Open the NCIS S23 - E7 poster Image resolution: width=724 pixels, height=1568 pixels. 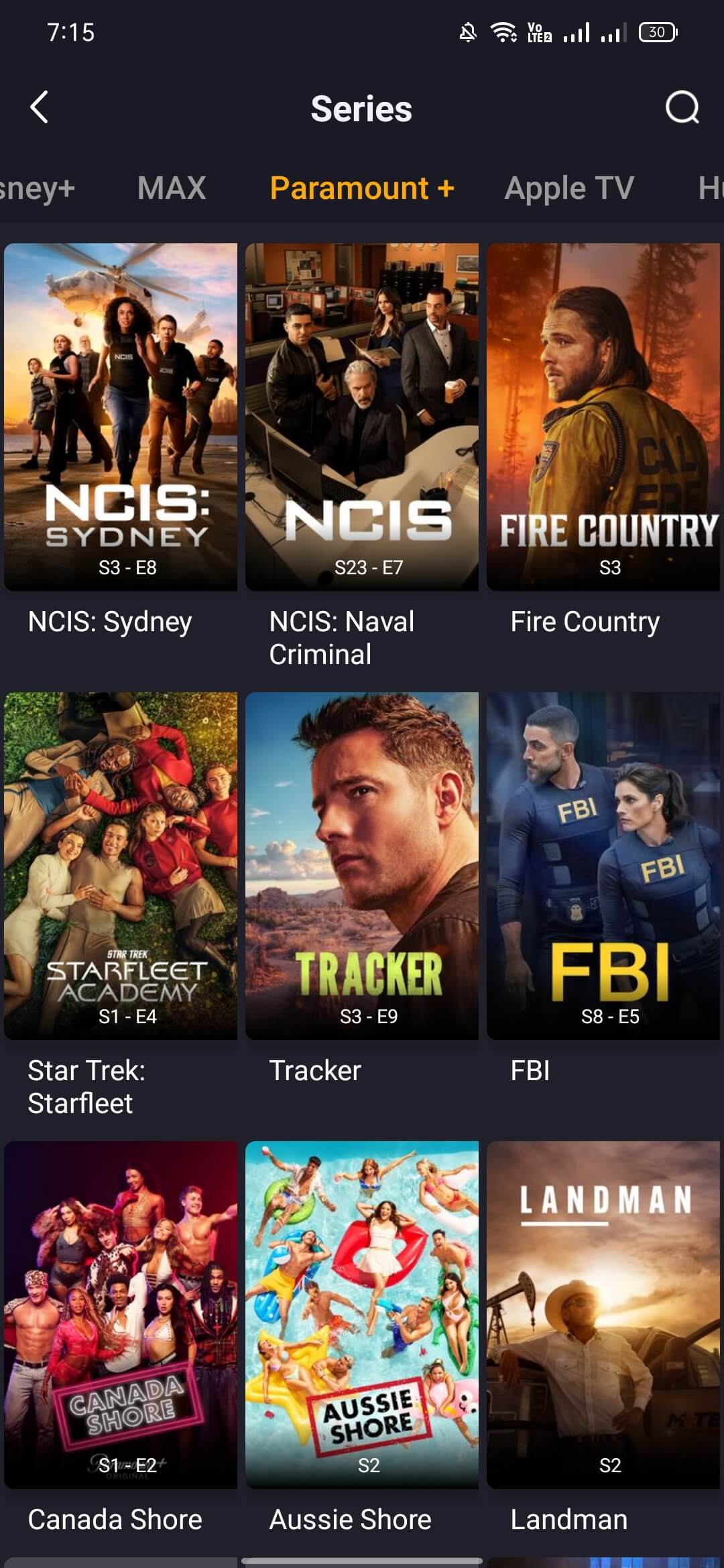coord(362,417)
